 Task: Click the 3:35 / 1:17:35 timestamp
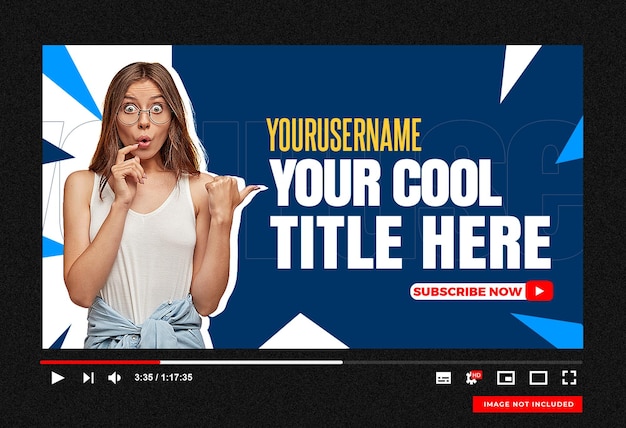click(163, 377)
